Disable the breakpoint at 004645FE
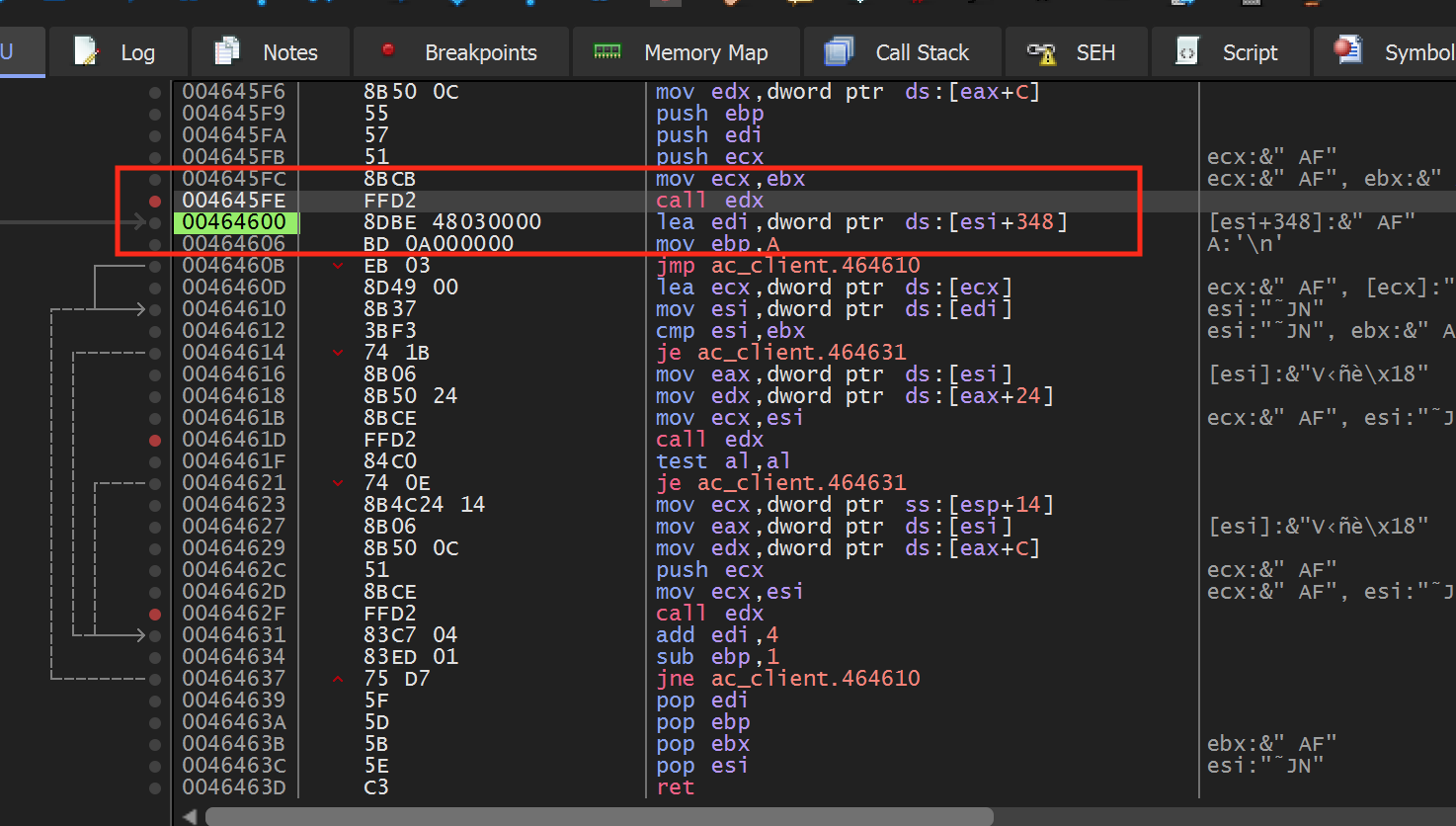Image resolution: width=1456 pixels, height=826 pixels. 155,201
